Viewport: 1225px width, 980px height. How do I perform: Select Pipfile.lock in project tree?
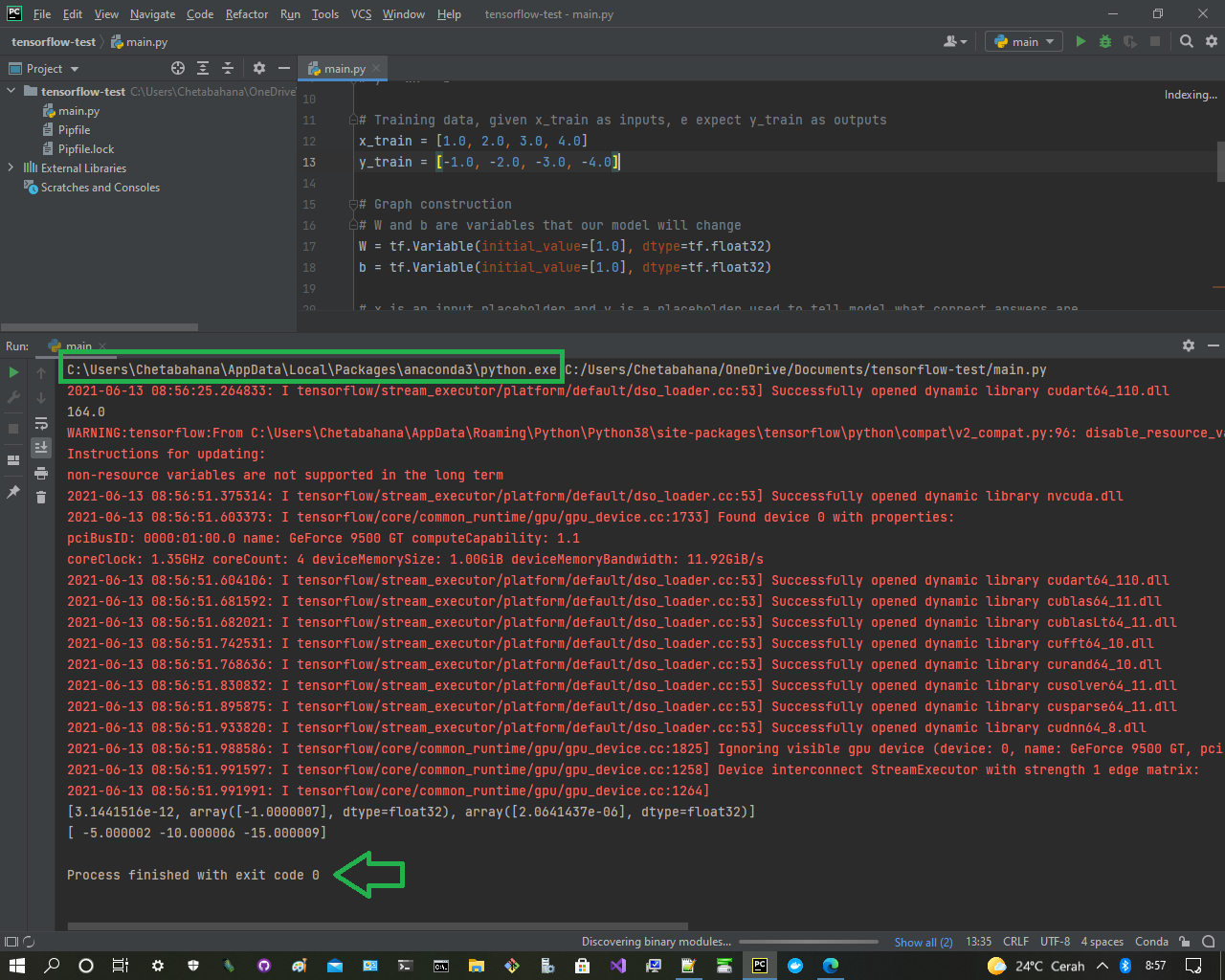pyautogui.click(x=85, y=149)
